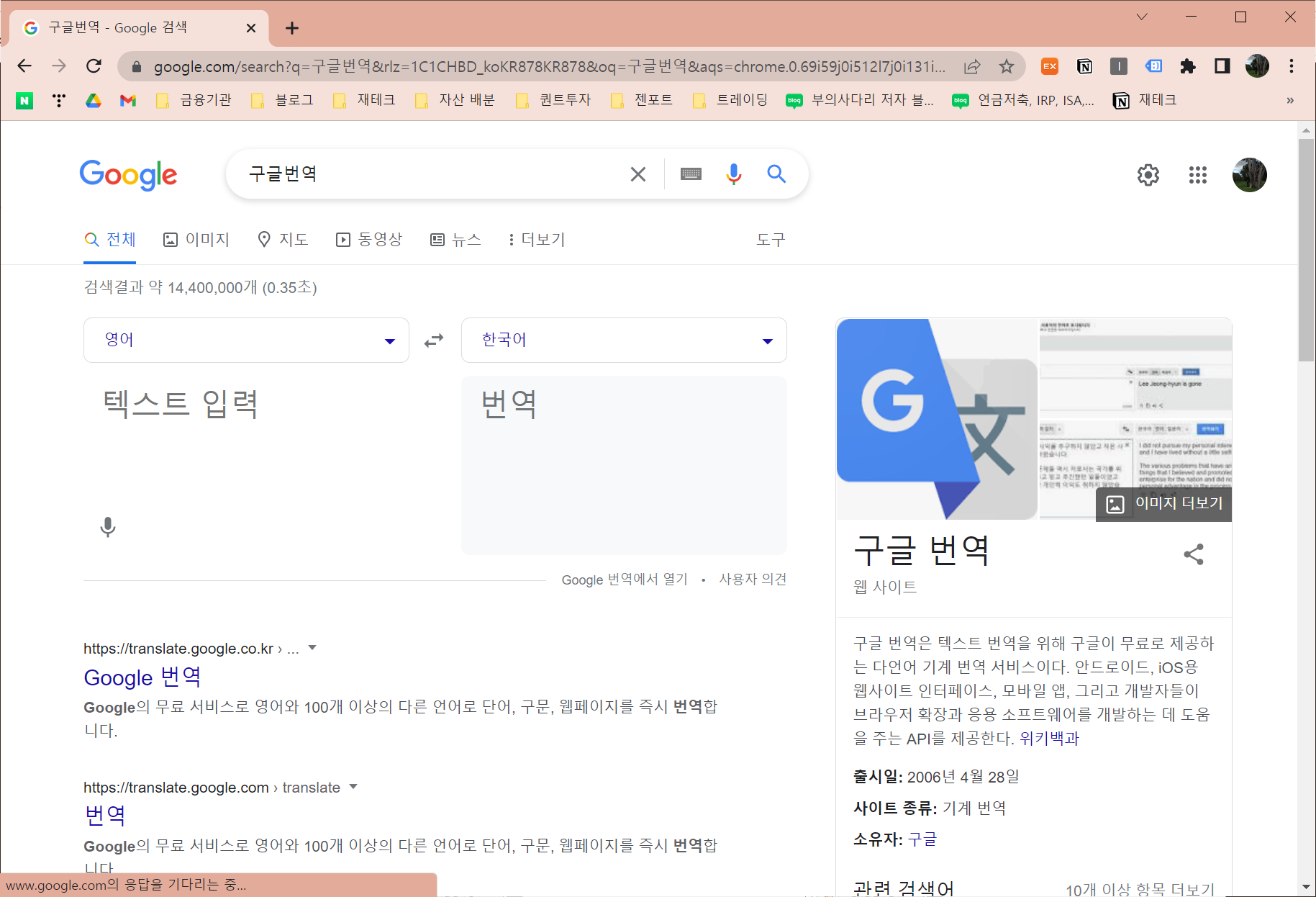The width and height of the screenshot is (1316, 897).
Task: Open Google settings gear icon
Action: [1148, 175]
